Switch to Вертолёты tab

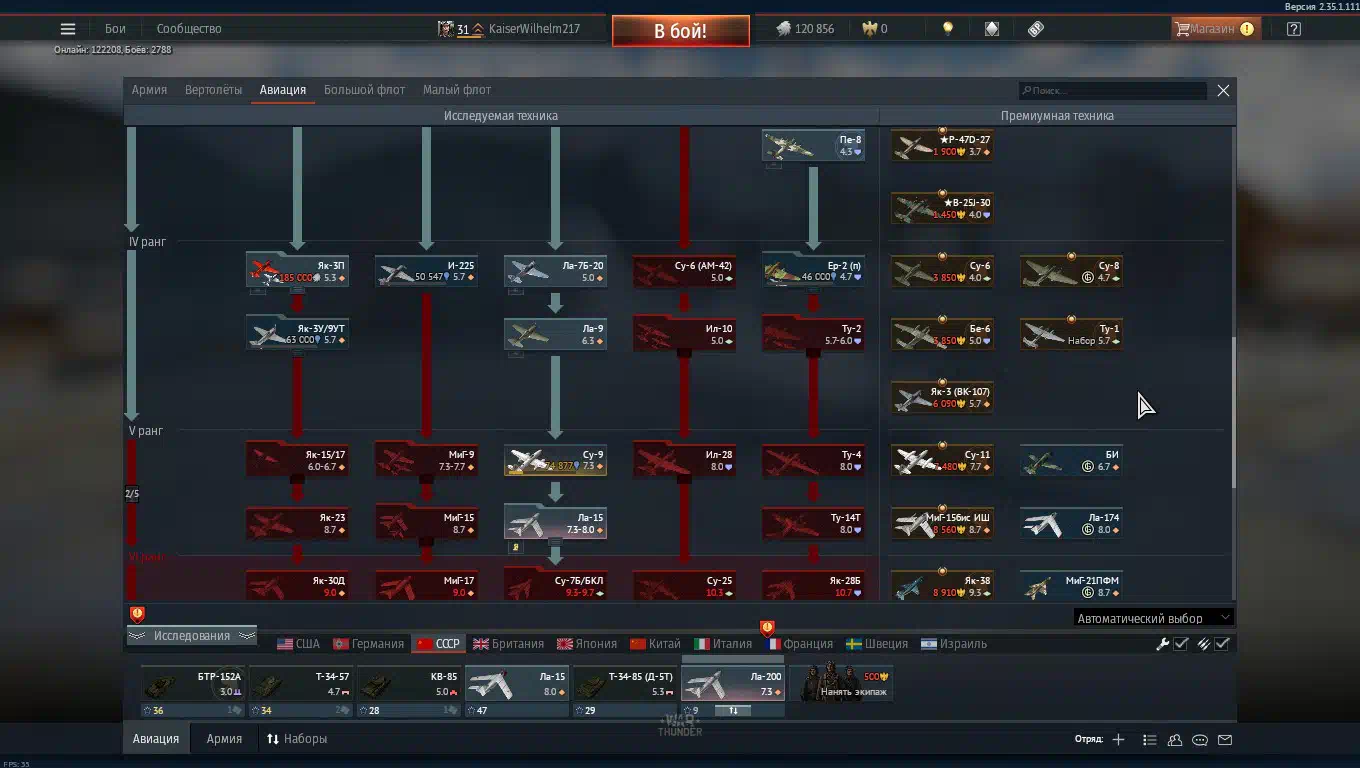tap(213, 90)
